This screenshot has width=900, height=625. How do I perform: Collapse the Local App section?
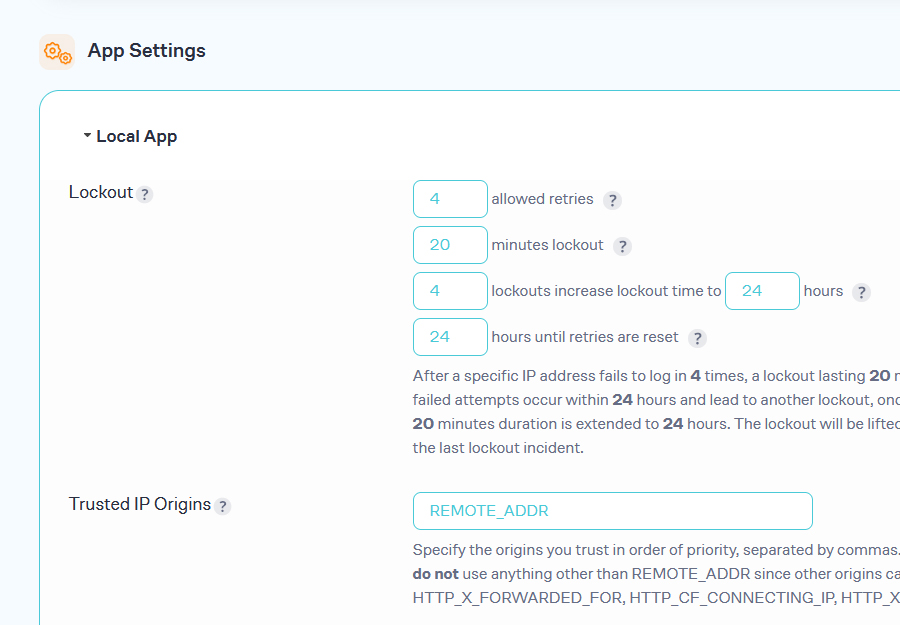130,136
